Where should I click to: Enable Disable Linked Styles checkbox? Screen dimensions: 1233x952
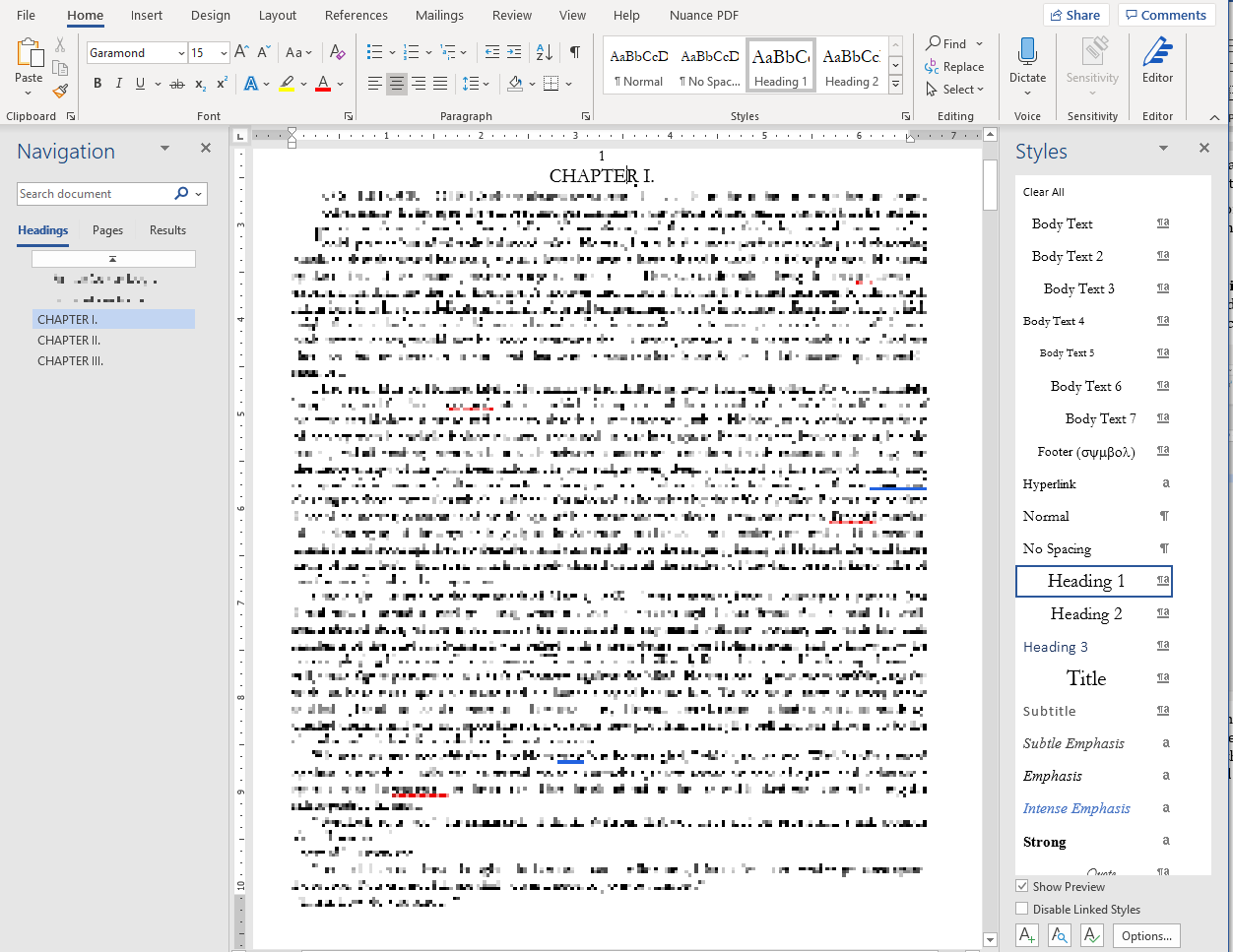(1022, 909)
